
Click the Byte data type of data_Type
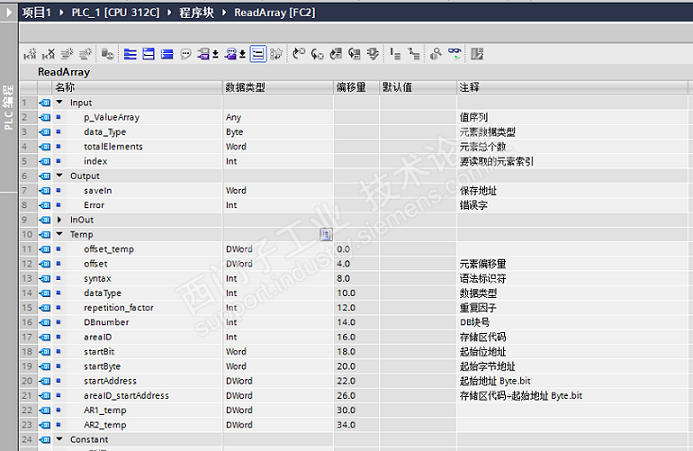(x=278, y=132)
